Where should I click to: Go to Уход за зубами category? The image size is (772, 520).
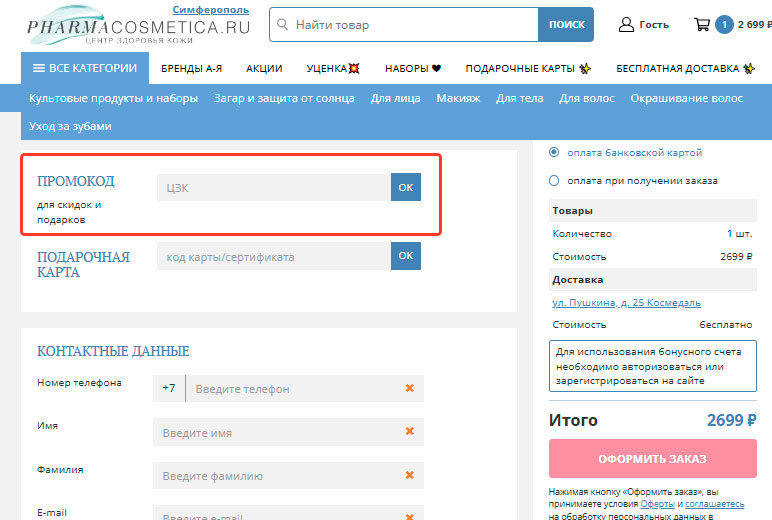point(70,126)
